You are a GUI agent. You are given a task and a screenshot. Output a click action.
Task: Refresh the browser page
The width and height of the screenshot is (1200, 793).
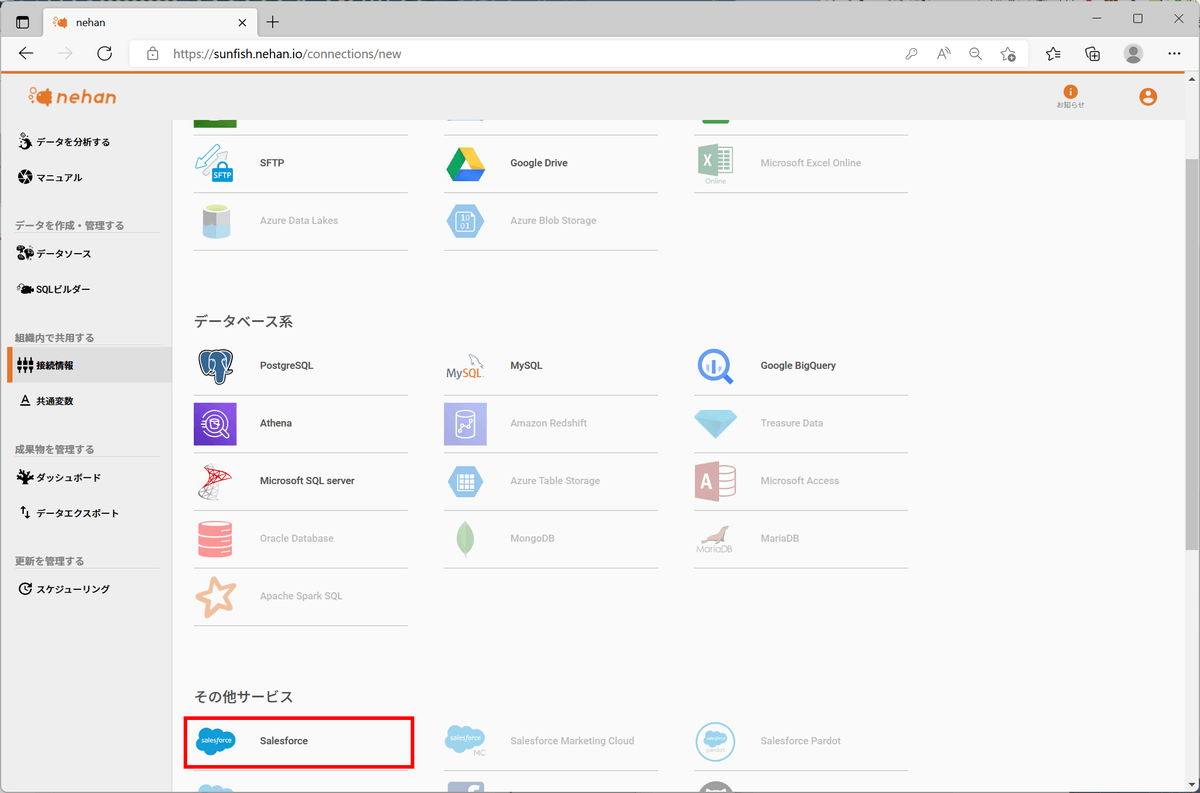pos(106,54)
